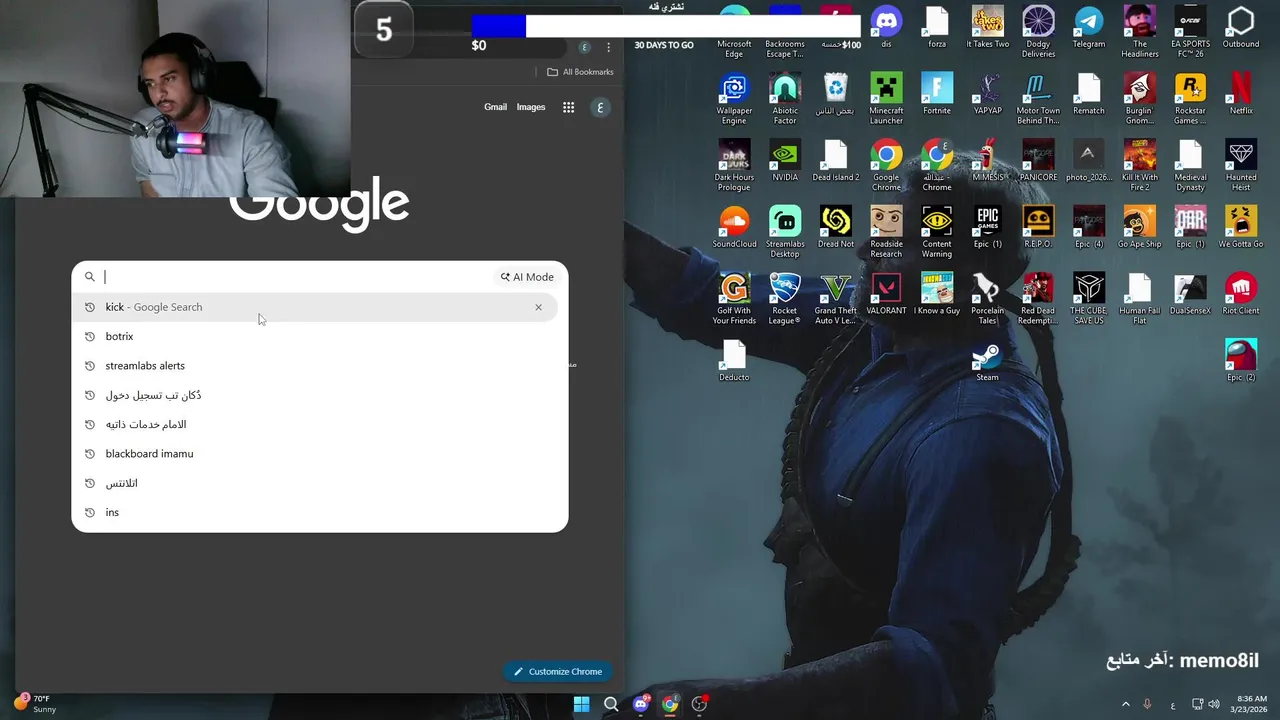Screen dimensions: 1280x720
Task: Open the Abiotic Factor icon
Action: pos(785,99)
